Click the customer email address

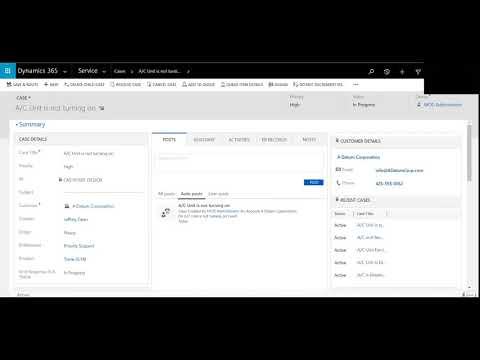click(399, 170)
